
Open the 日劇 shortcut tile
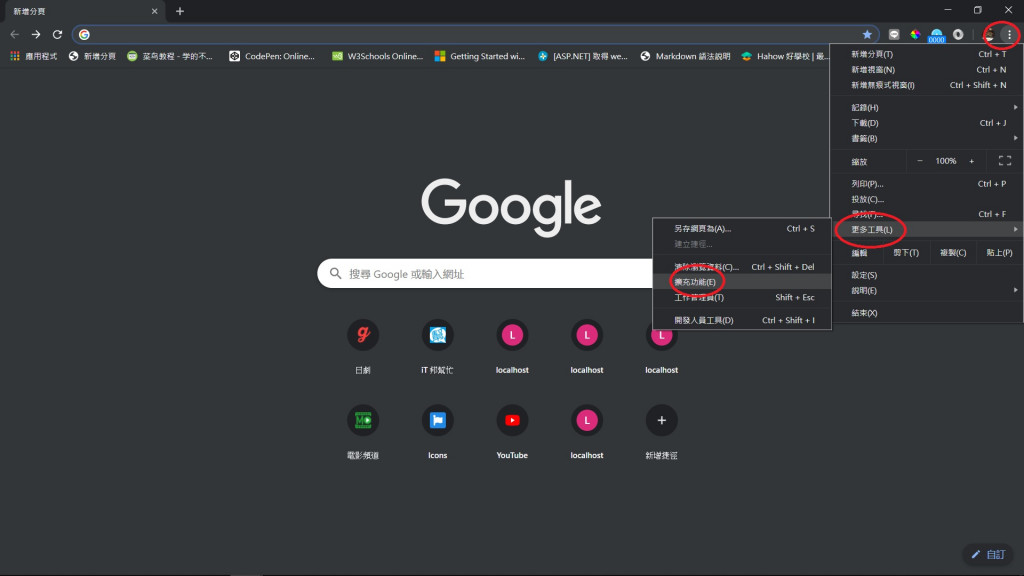362,347
